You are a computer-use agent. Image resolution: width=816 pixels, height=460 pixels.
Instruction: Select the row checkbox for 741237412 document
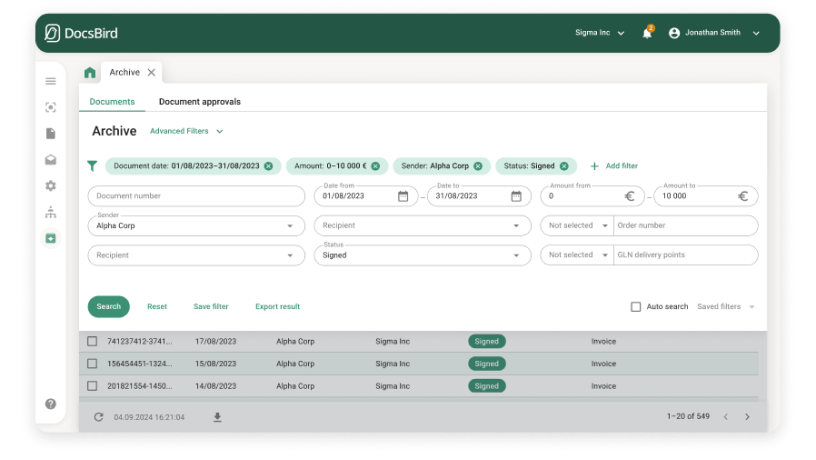click(92, 341)
